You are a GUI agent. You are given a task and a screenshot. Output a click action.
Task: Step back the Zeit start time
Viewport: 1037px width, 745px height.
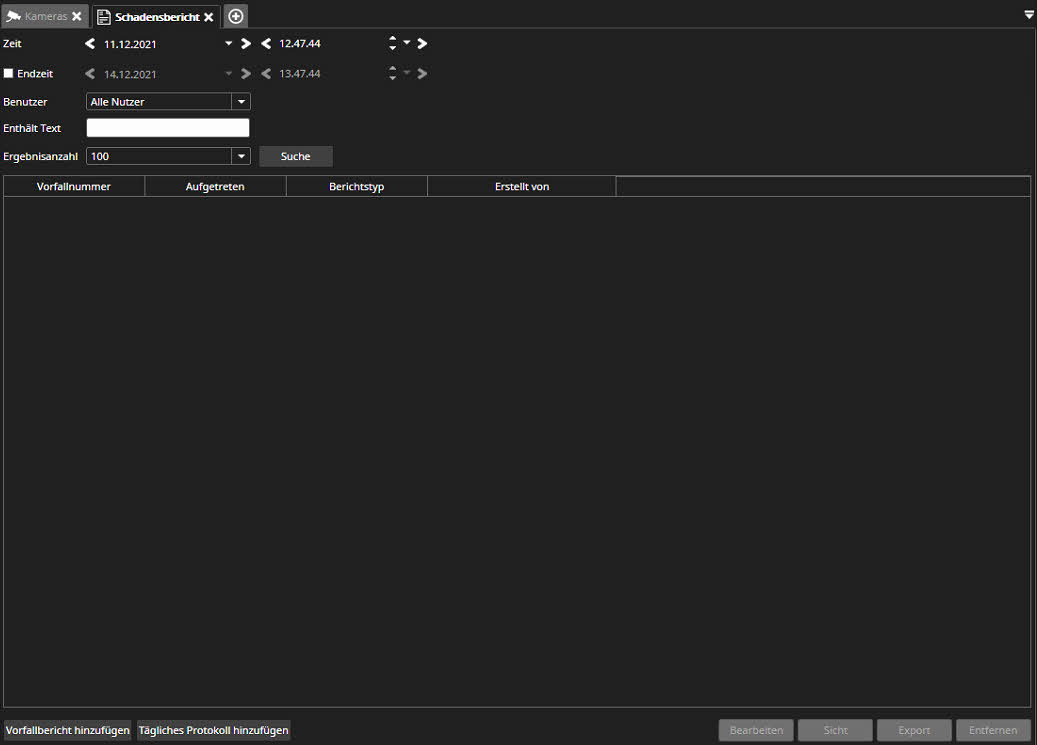[x=266, y=44]
